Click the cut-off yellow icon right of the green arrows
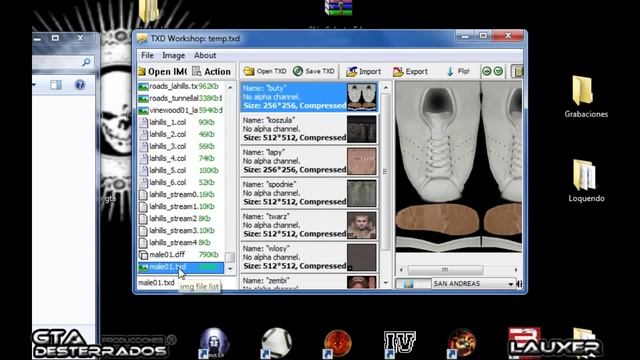Screen dimensions: 640x360 pyautogui.click(x=518, y=71)
